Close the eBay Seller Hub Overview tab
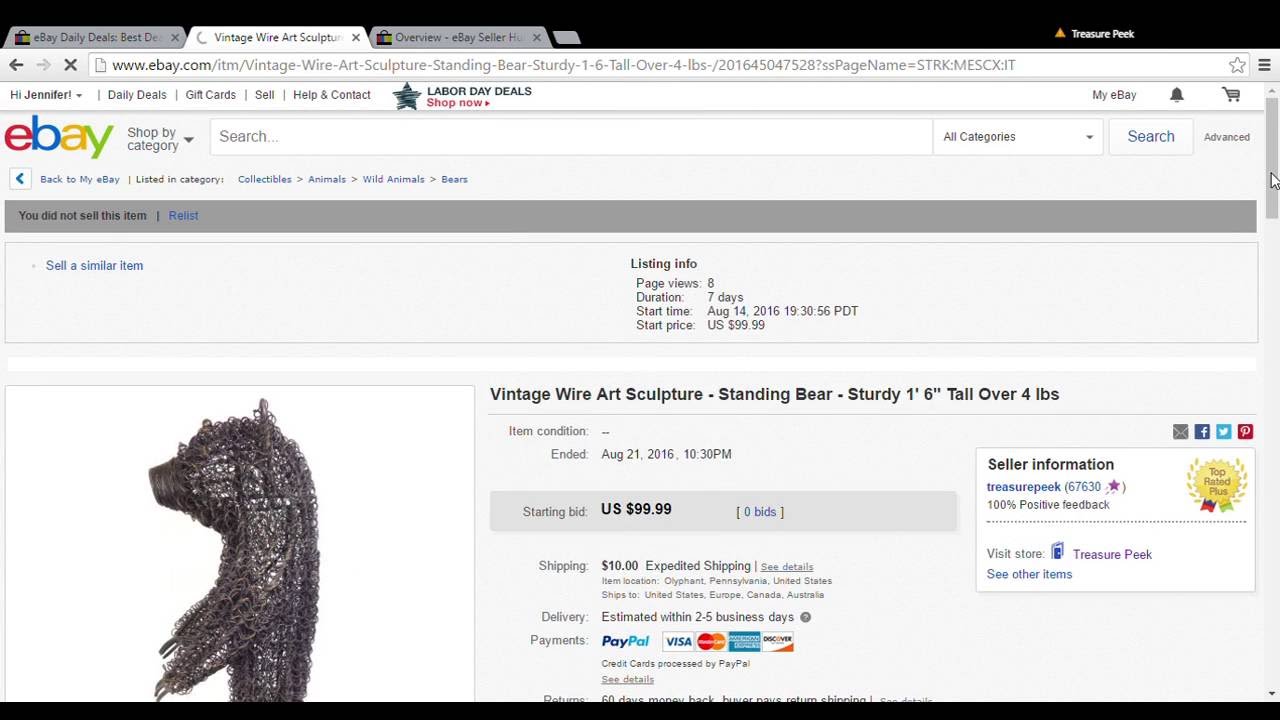This screenshot has width=1280, height=720. click(x=536, y=37)
